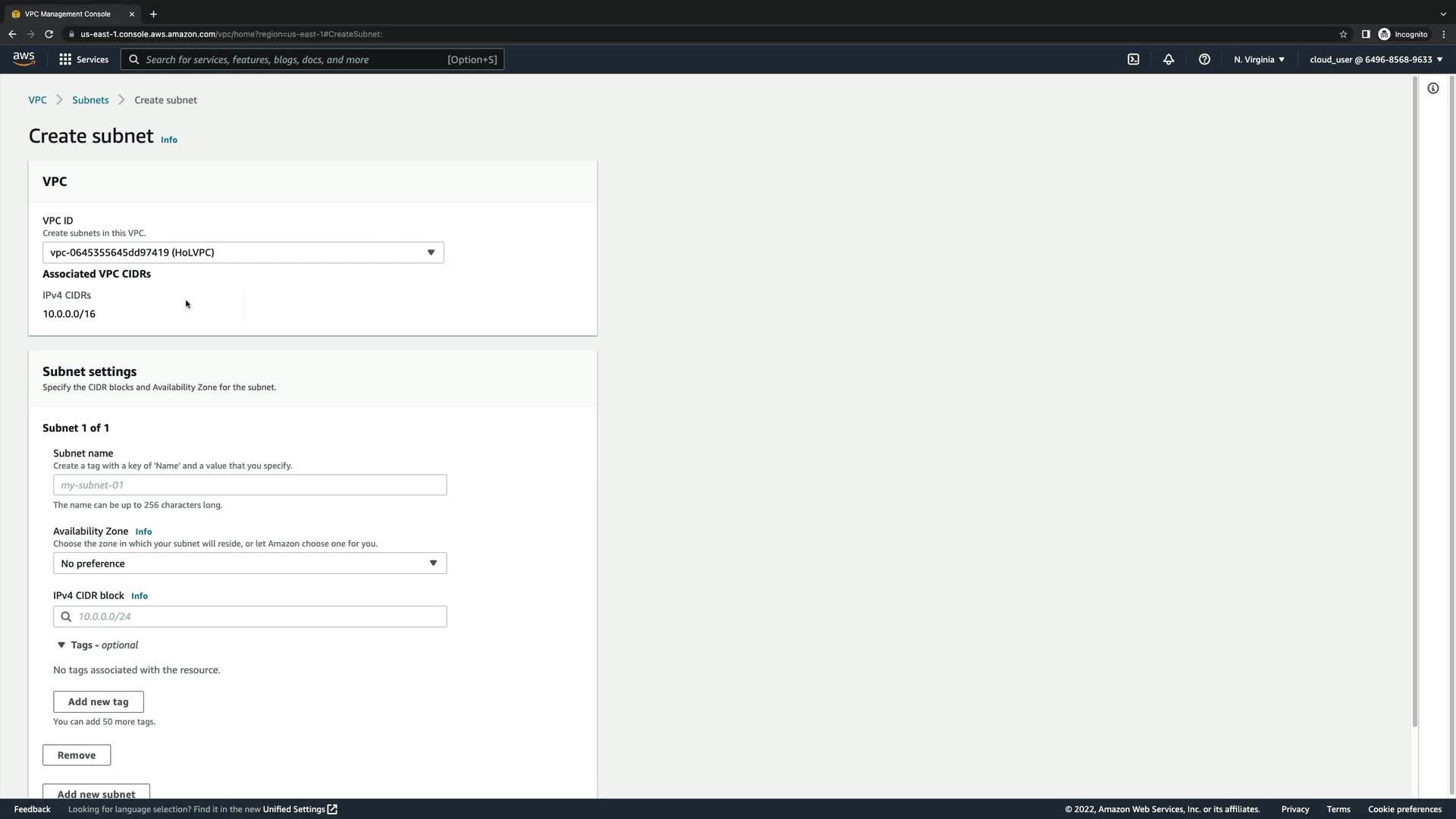Open the Services grid menu
The width and height of the screenshot is (1456, 819).
click(83, 59)
